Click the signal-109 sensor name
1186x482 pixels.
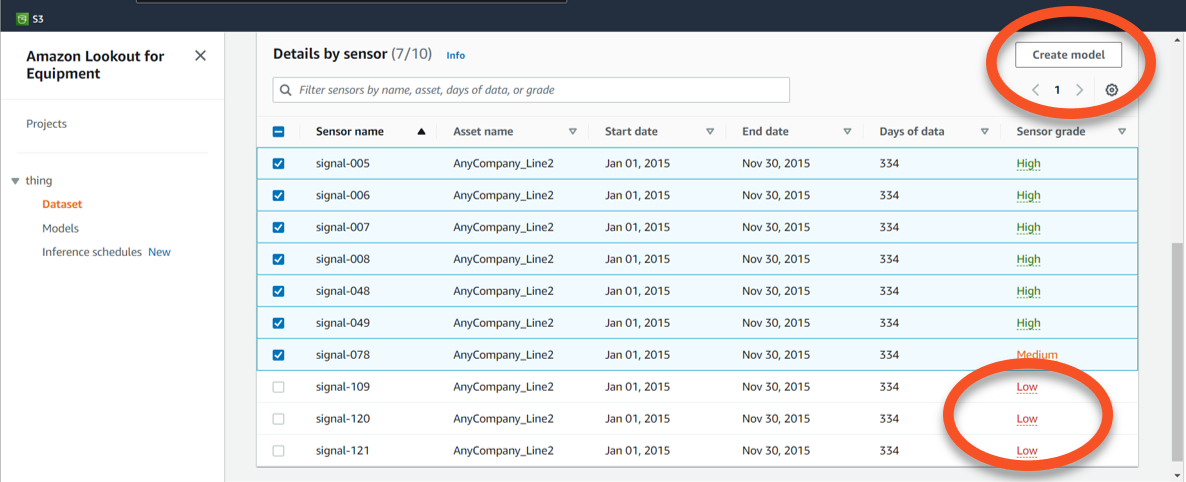point(343,387)
